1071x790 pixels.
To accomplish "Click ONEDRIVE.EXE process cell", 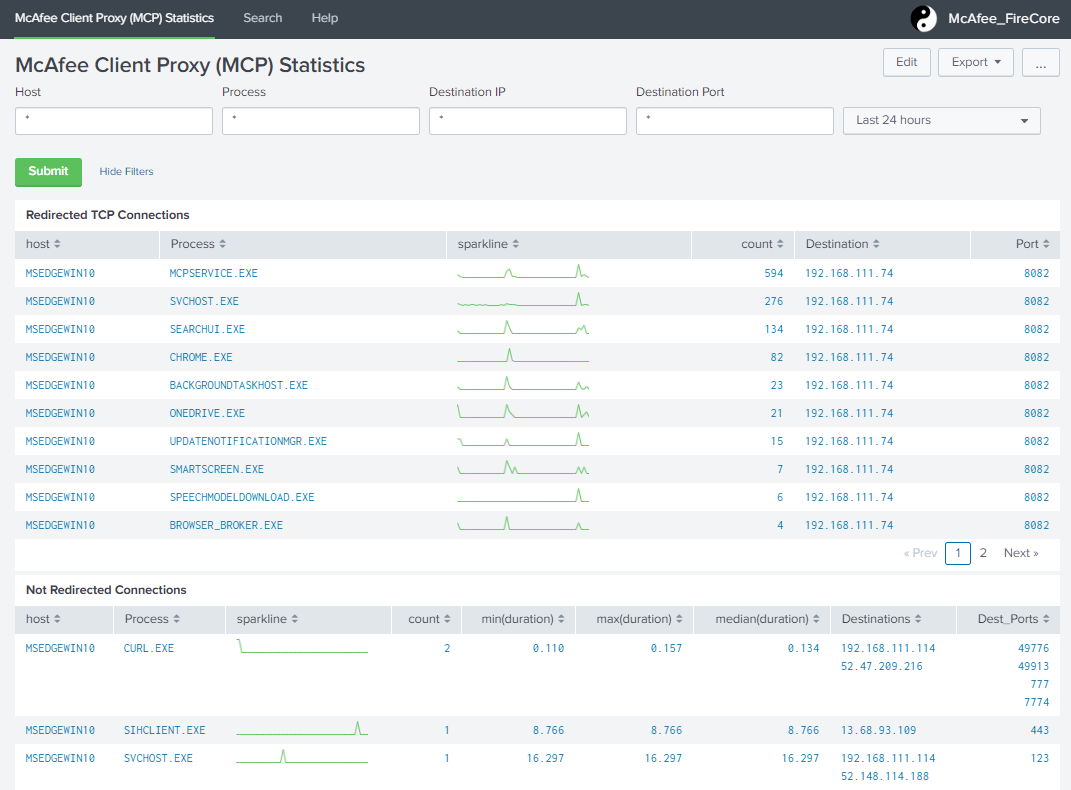I will click(207, 413).
